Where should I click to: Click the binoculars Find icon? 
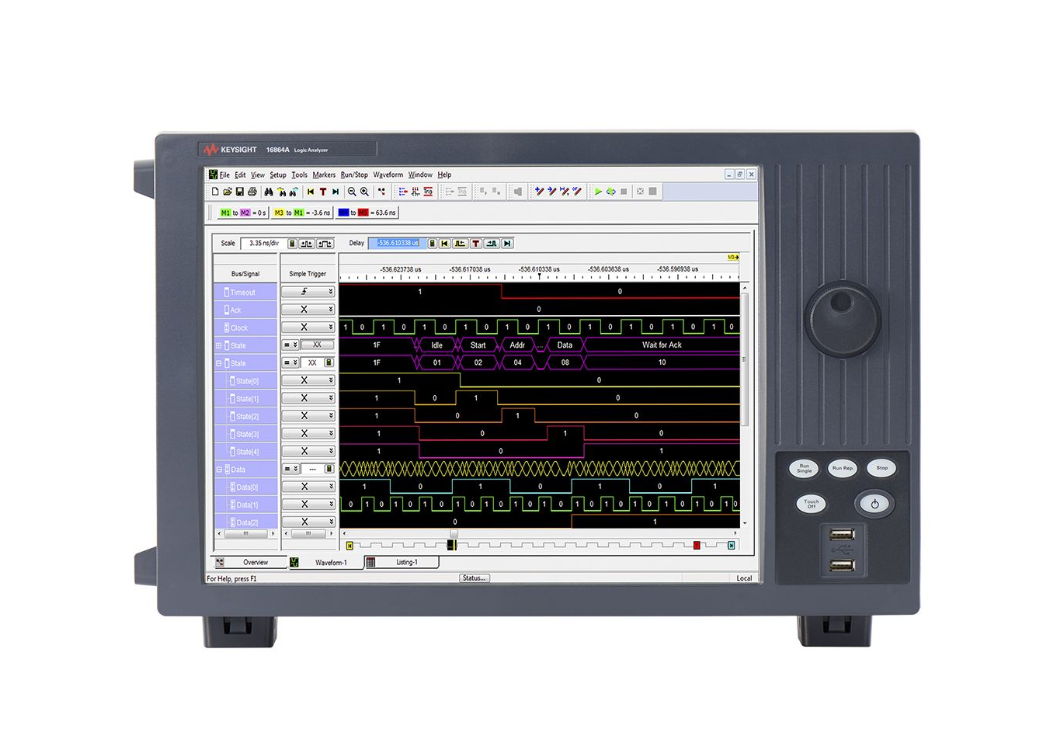[269, 192]
